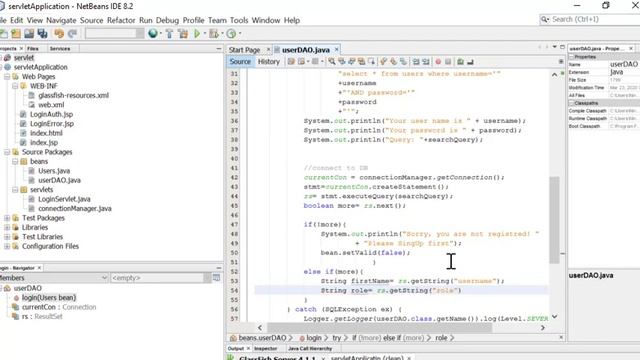Collapse the beans package
The width and height of the screenshot is (640, 360).
[x=15, y=161]
